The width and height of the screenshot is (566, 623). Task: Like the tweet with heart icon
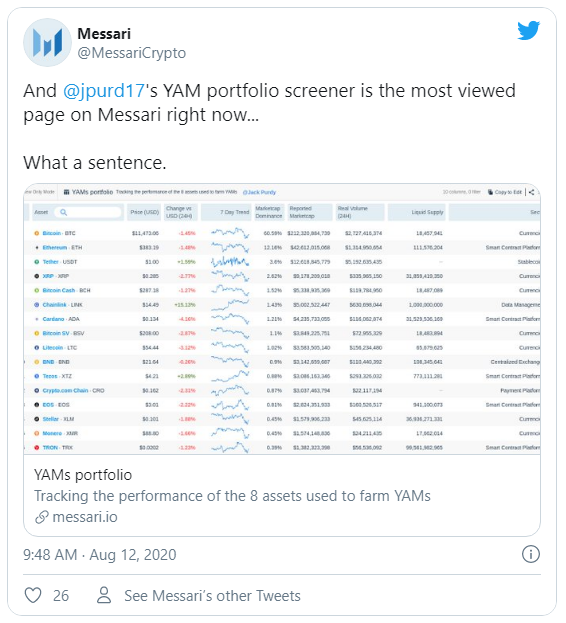[x=33, y=595]
